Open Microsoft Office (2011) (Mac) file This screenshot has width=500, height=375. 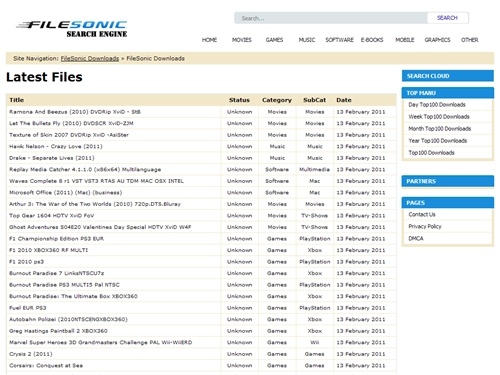pos(65,192)
